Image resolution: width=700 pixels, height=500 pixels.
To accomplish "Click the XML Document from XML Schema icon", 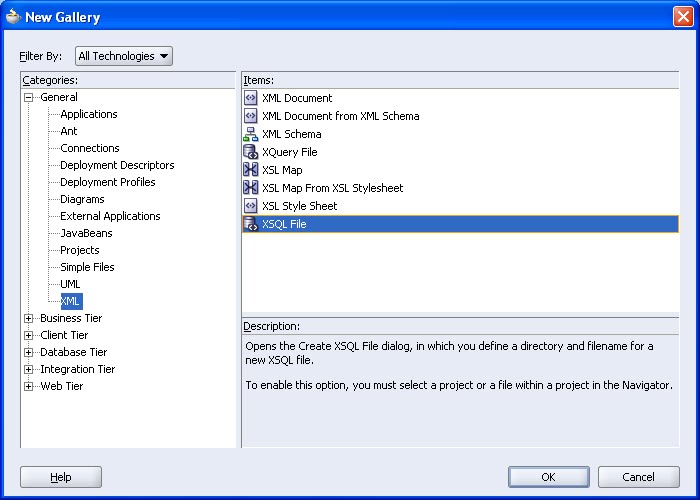I will (x=250, y=116).
